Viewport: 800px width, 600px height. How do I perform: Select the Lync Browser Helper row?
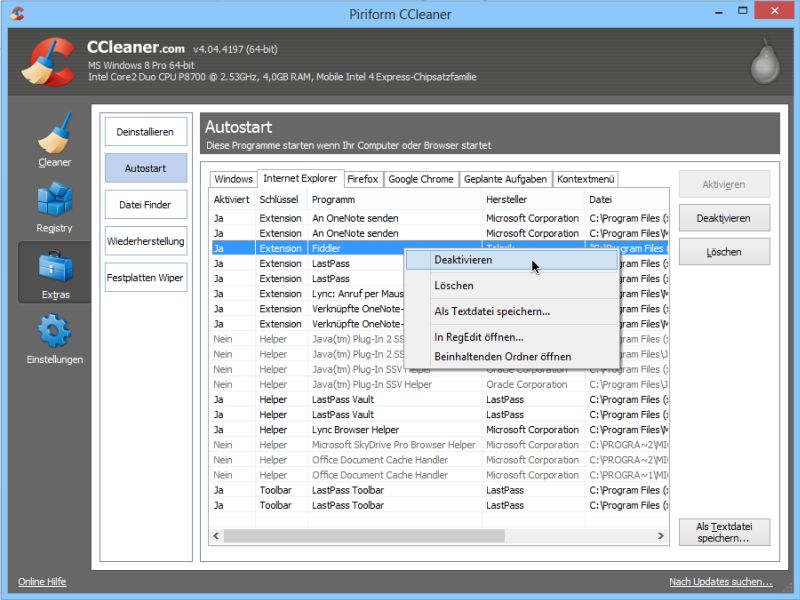440,430
